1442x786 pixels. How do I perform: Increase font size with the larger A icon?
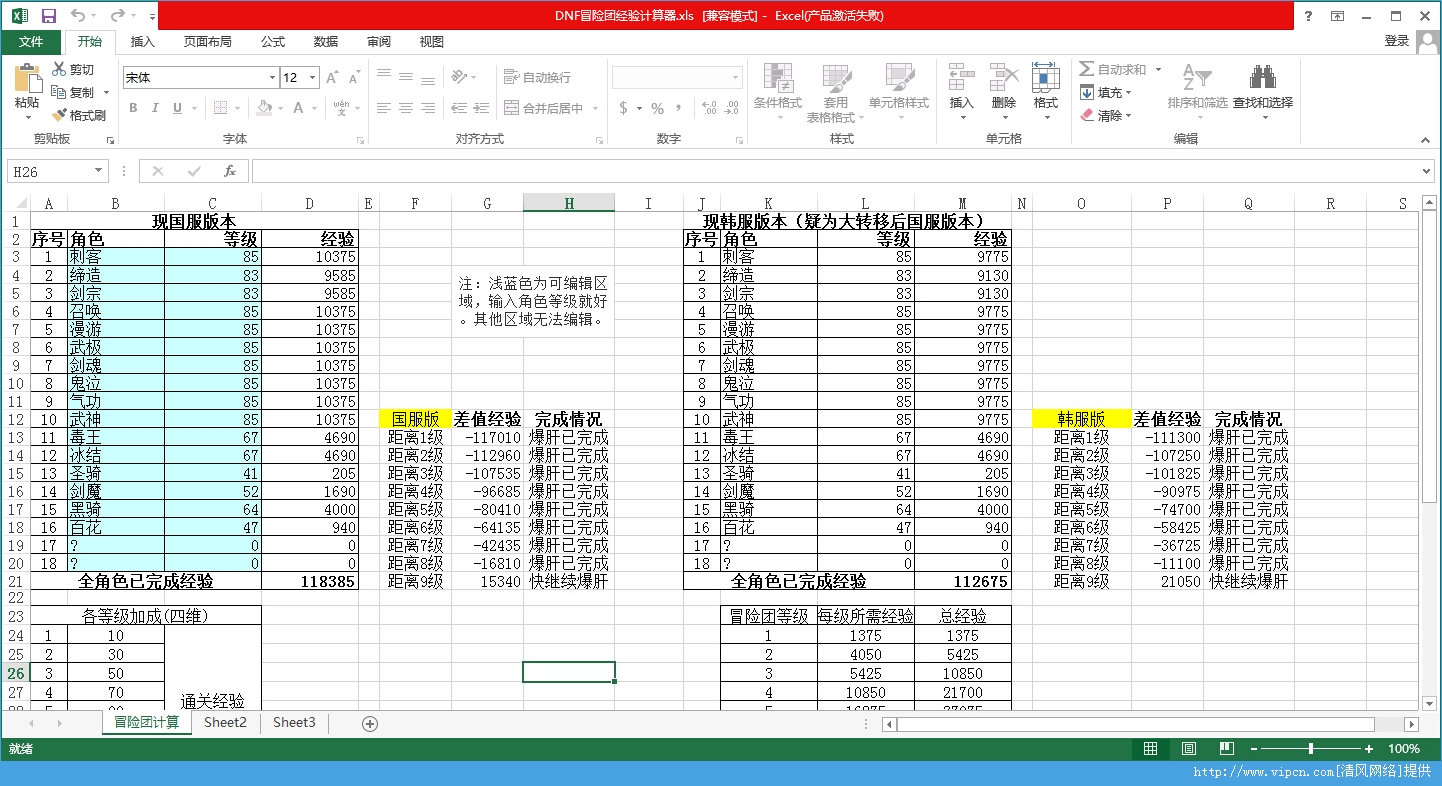332,78
